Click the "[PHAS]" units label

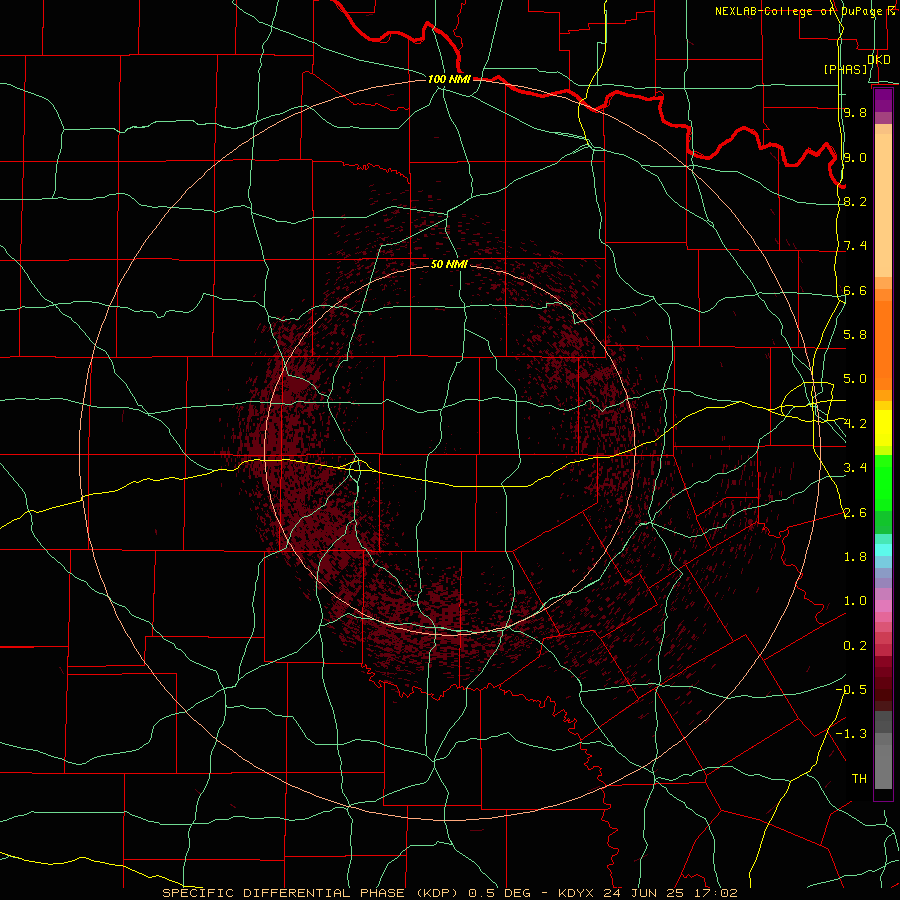[845, 69]
